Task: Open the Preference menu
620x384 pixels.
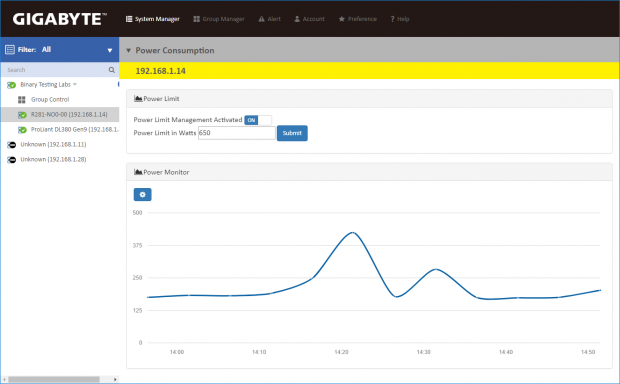Action: 357,19
